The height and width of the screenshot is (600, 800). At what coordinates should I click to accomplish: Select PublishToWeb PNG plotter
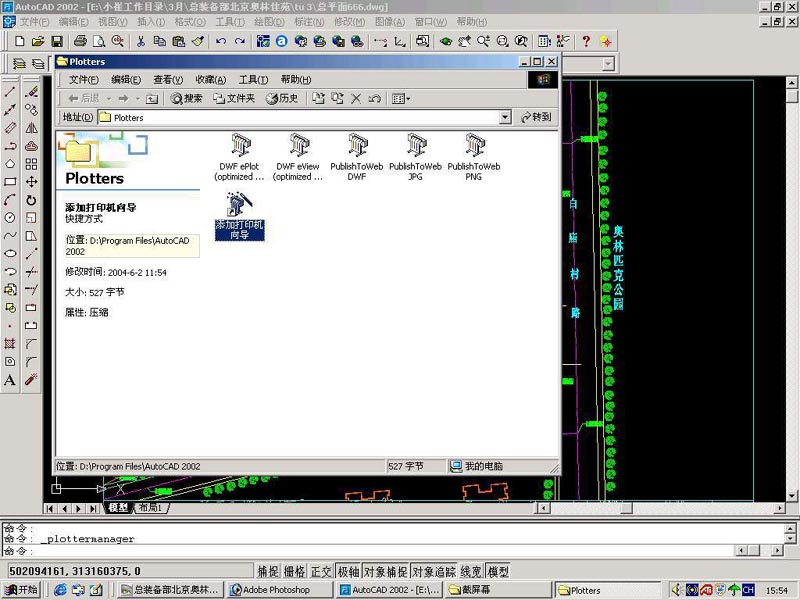click(x=473, y=157)
